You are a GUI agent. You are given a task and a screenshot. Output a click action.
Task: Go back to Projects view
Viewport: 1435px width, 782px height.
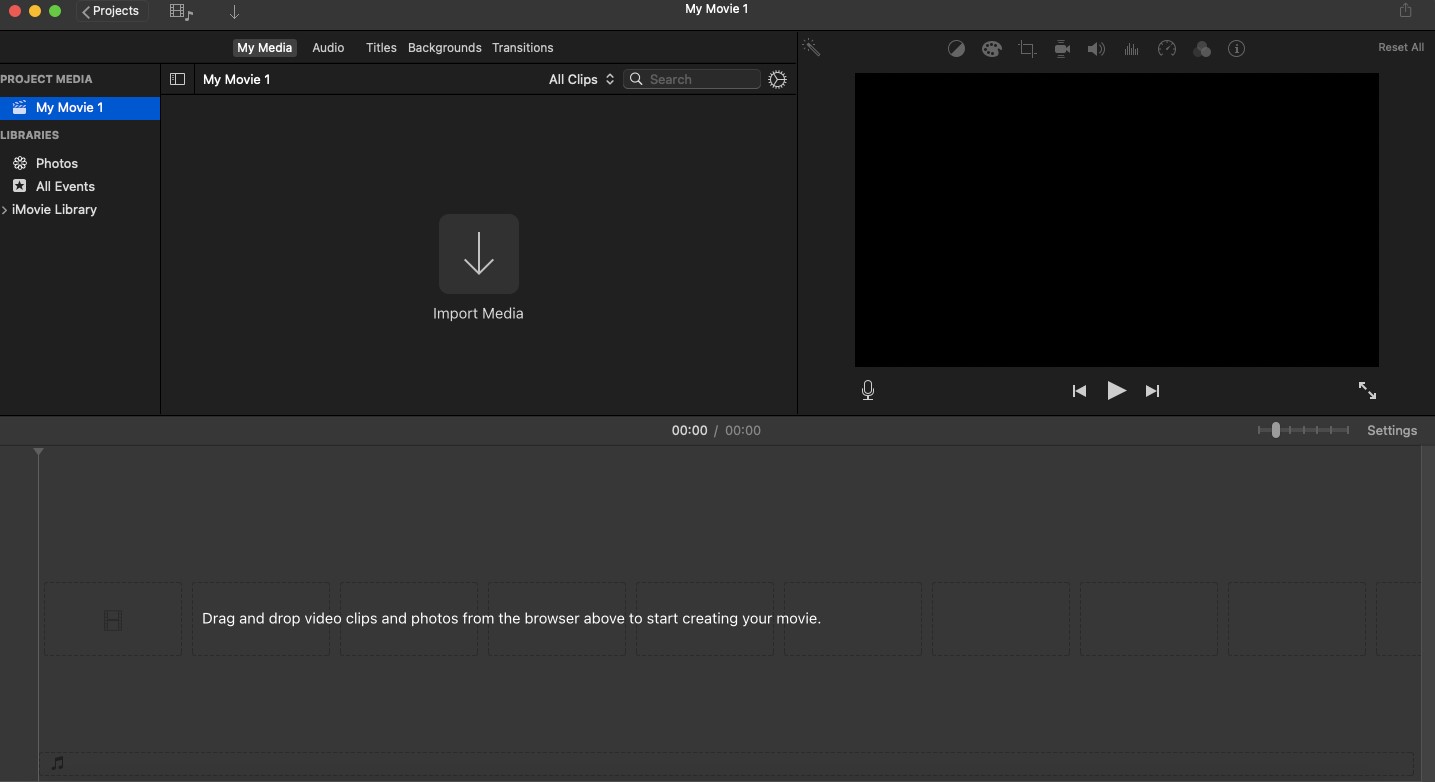click(x=111, y=11)
